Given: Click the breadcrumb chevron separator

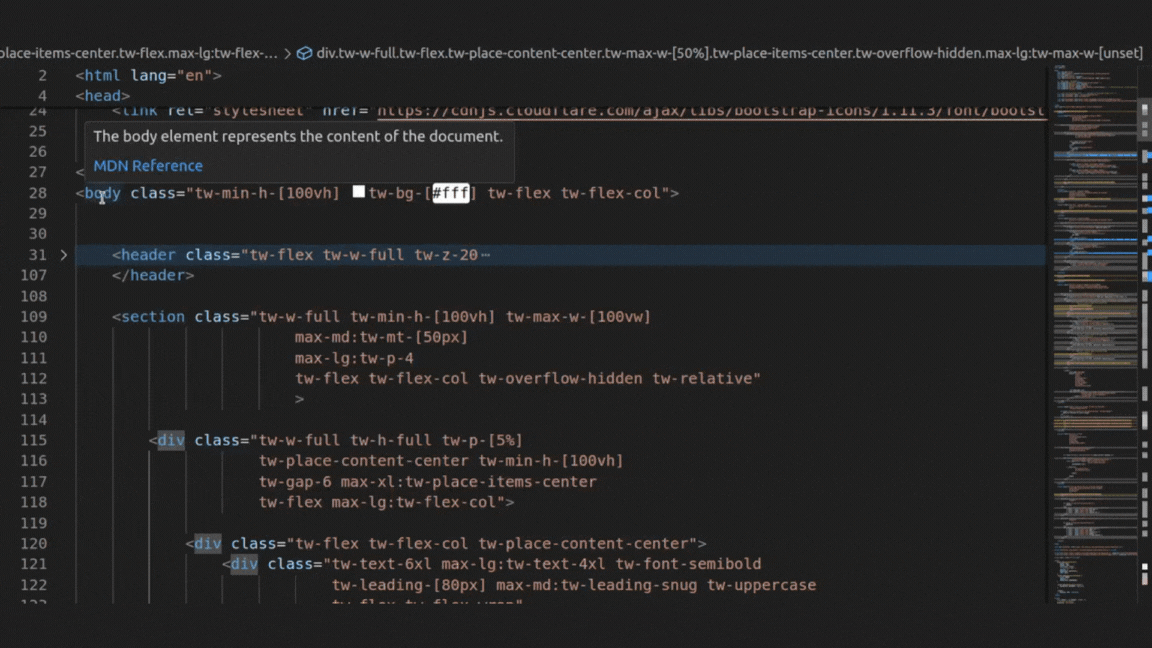Looking at the screenshot, I should point(287,54).
